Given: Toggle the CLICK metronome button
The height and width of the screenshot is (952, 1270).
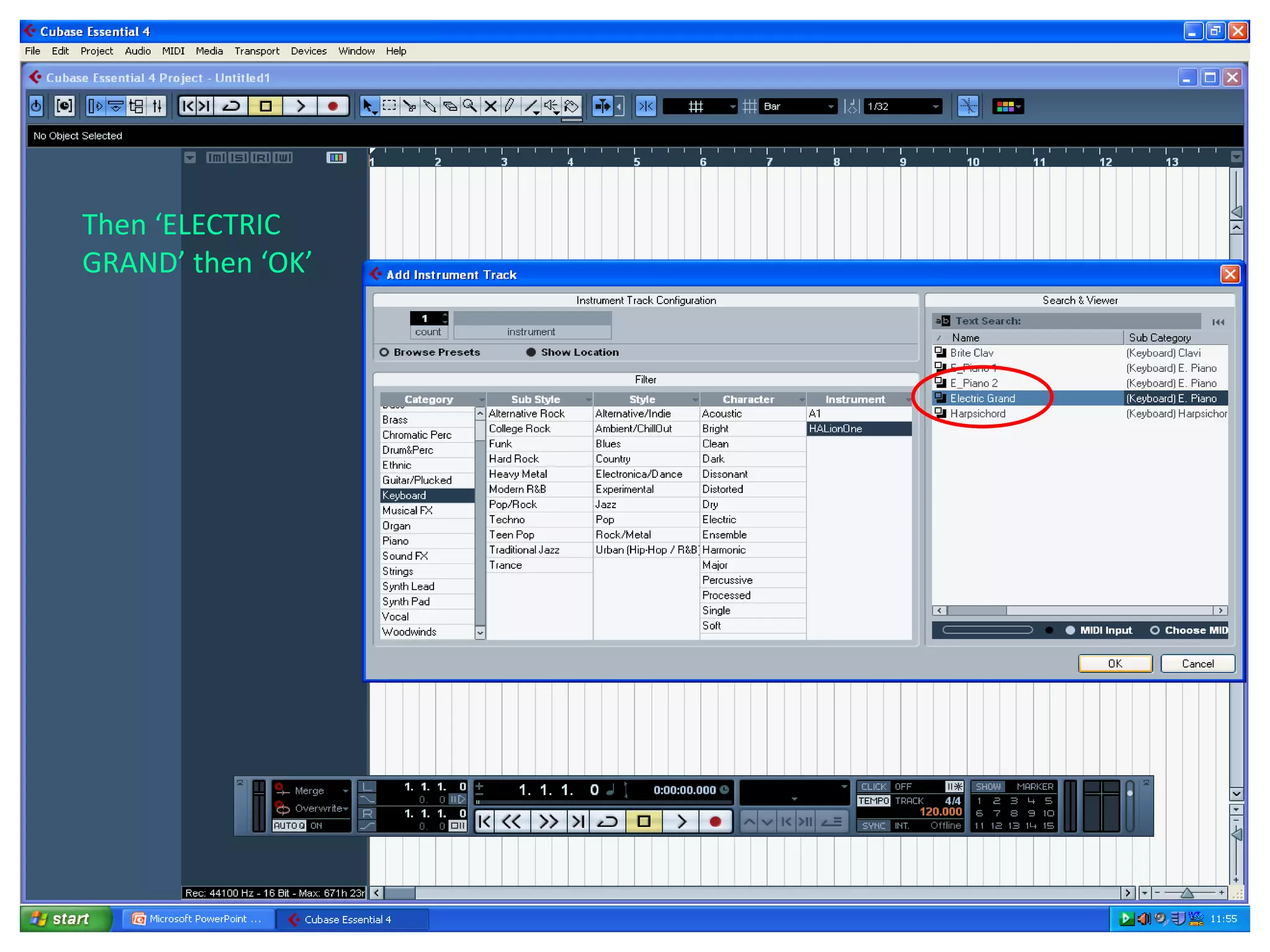Looking at the screenshot, I should [x=873, y=787].
